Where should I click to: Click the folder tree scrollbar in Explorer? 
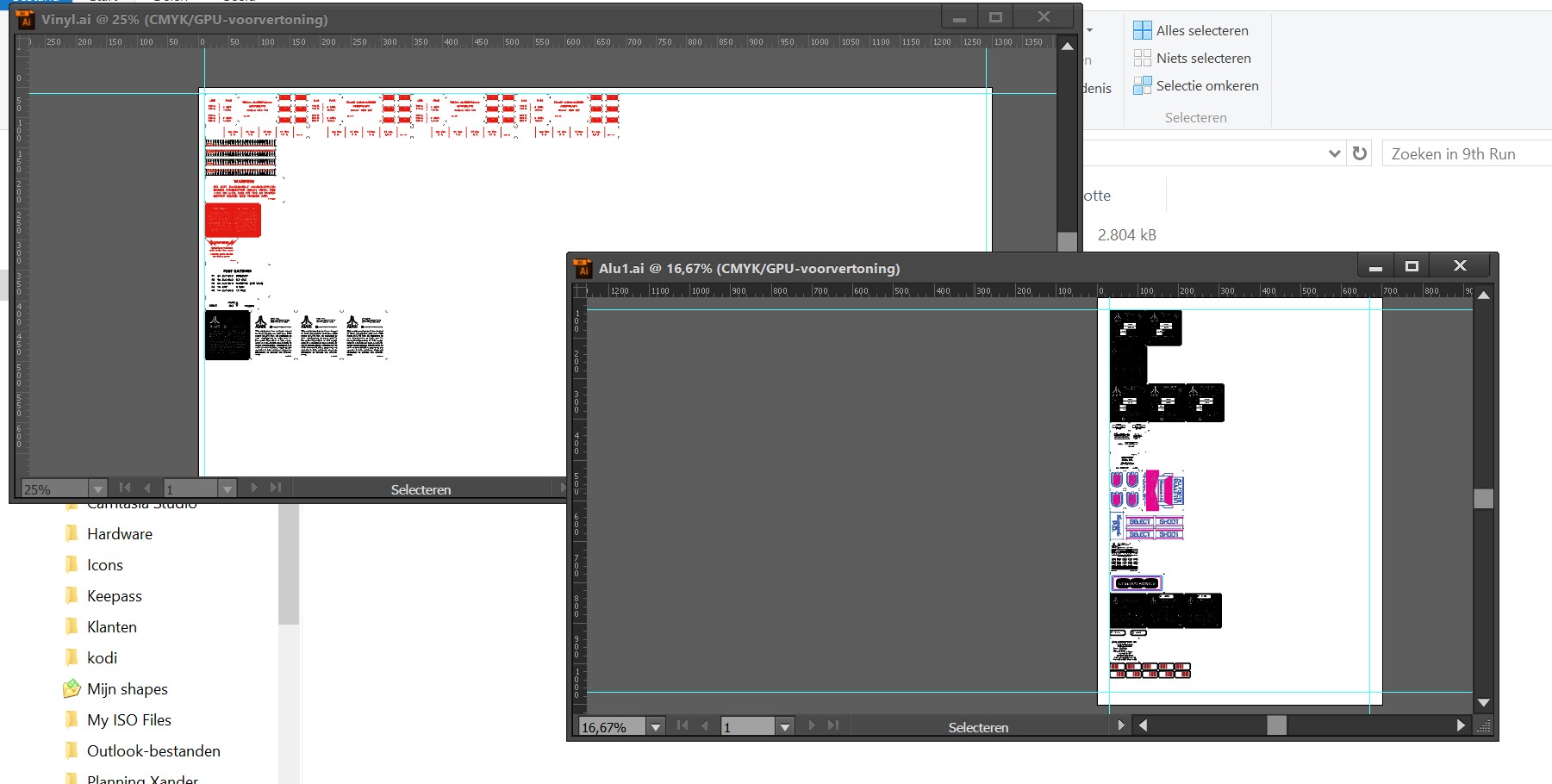coord(289,564)
